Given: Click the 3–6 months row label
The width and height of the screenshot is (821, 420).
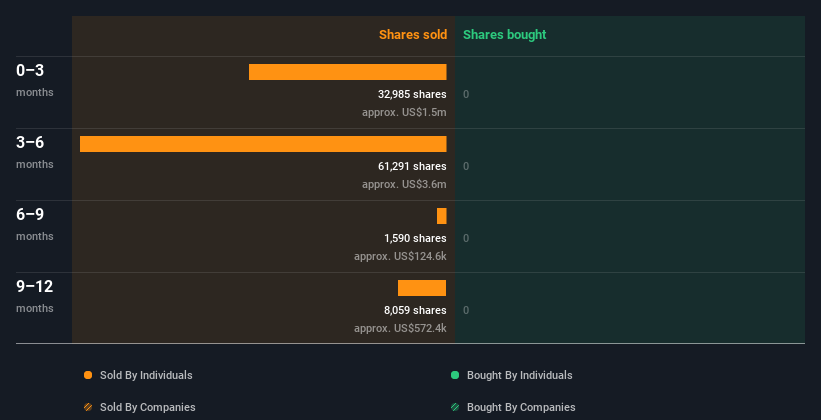Looking at the screenshot, I should [35, 152].
